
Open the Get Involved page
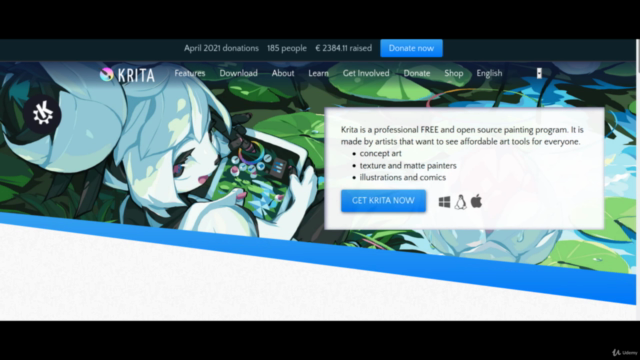366,73
